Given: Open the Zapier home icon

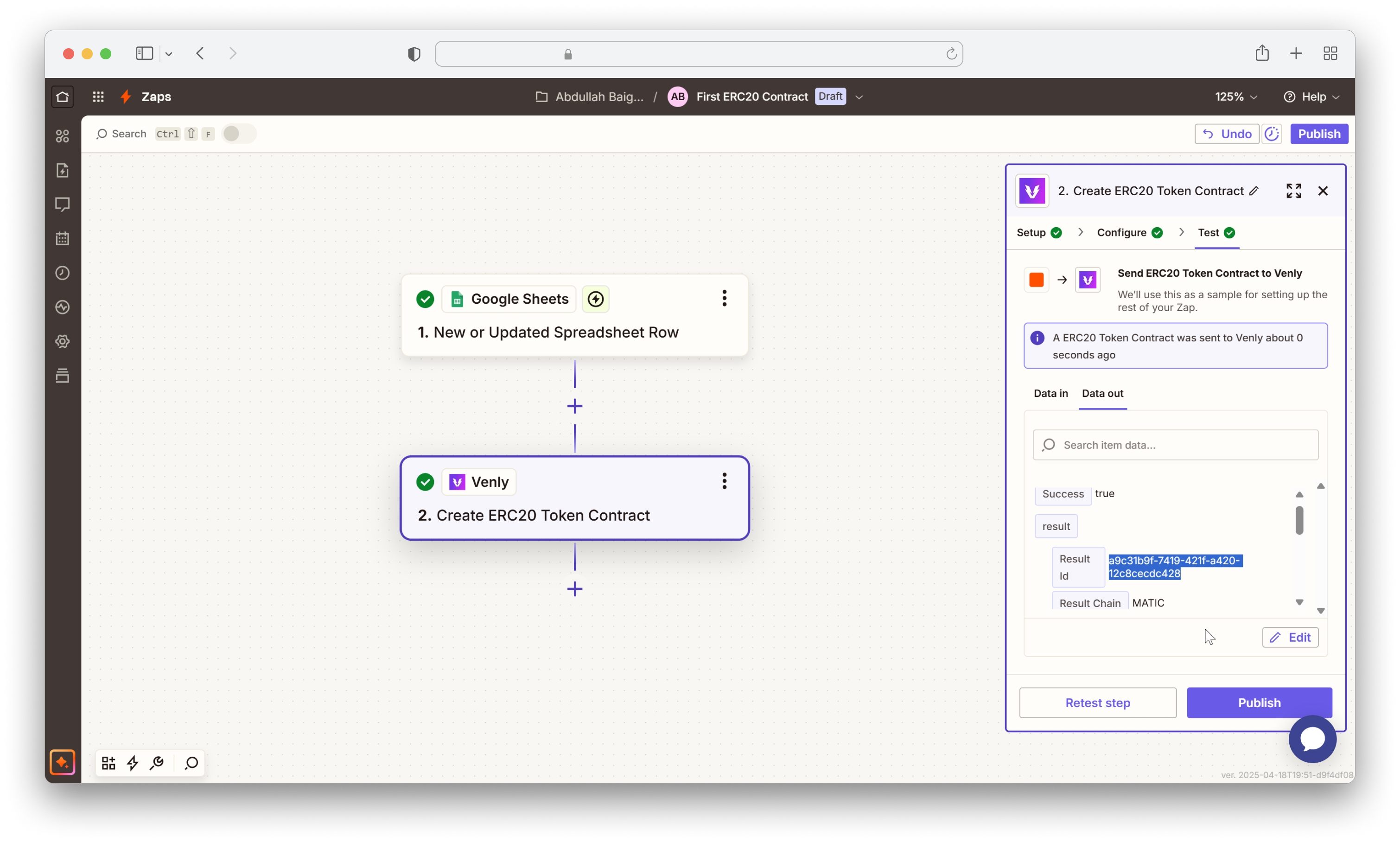Looking at the screenshot, I should (x=63, y=96).
